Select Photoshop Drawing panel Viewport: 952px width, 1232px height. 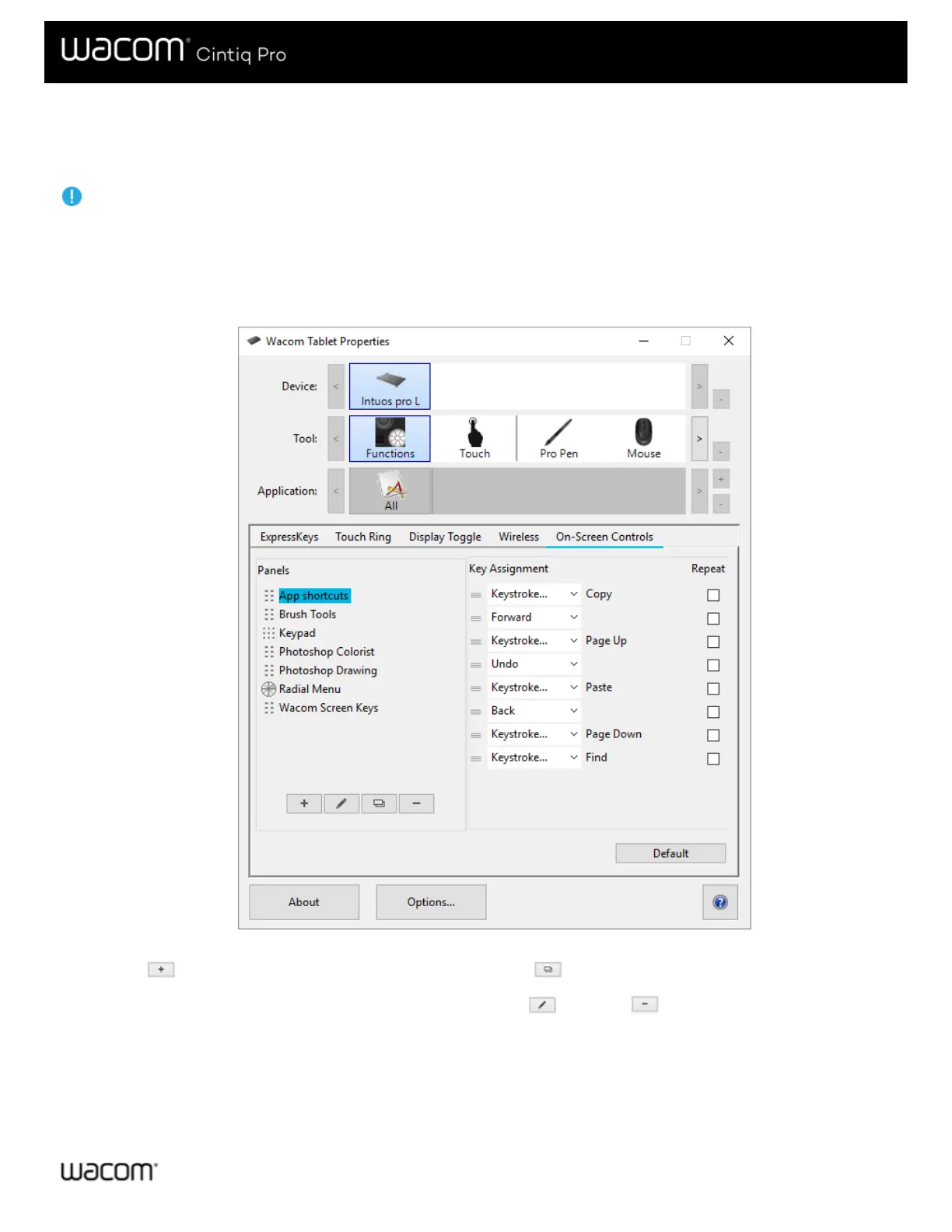coord(328,670)
